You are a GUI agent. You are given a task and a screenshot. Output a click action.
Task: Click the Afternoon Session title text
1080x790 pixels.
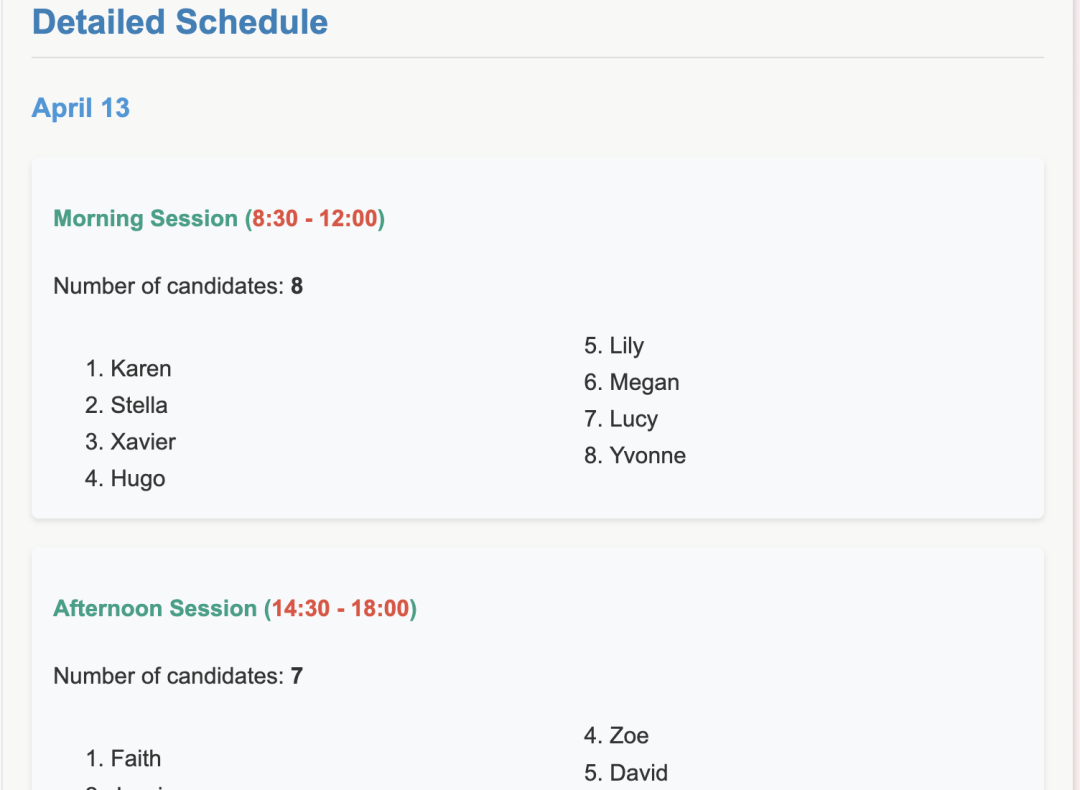click(x=155, y=608)
